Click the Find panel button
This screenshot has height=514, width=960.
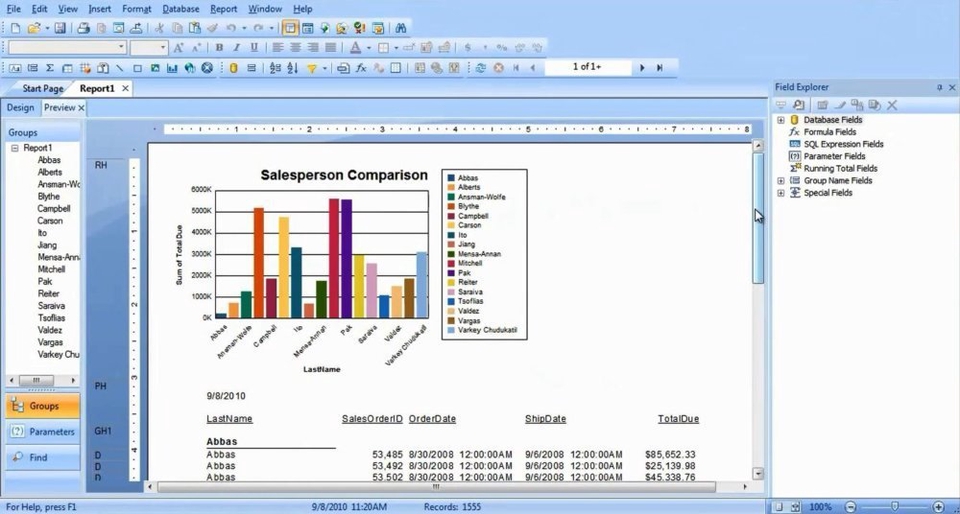coord(43,457)
